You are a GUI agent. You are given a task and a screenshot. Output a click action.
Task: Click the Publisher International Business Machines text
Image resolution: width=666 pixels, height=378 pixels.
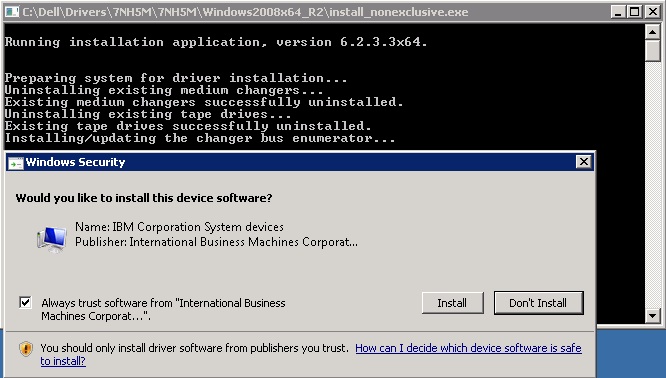tap(216, 242)
